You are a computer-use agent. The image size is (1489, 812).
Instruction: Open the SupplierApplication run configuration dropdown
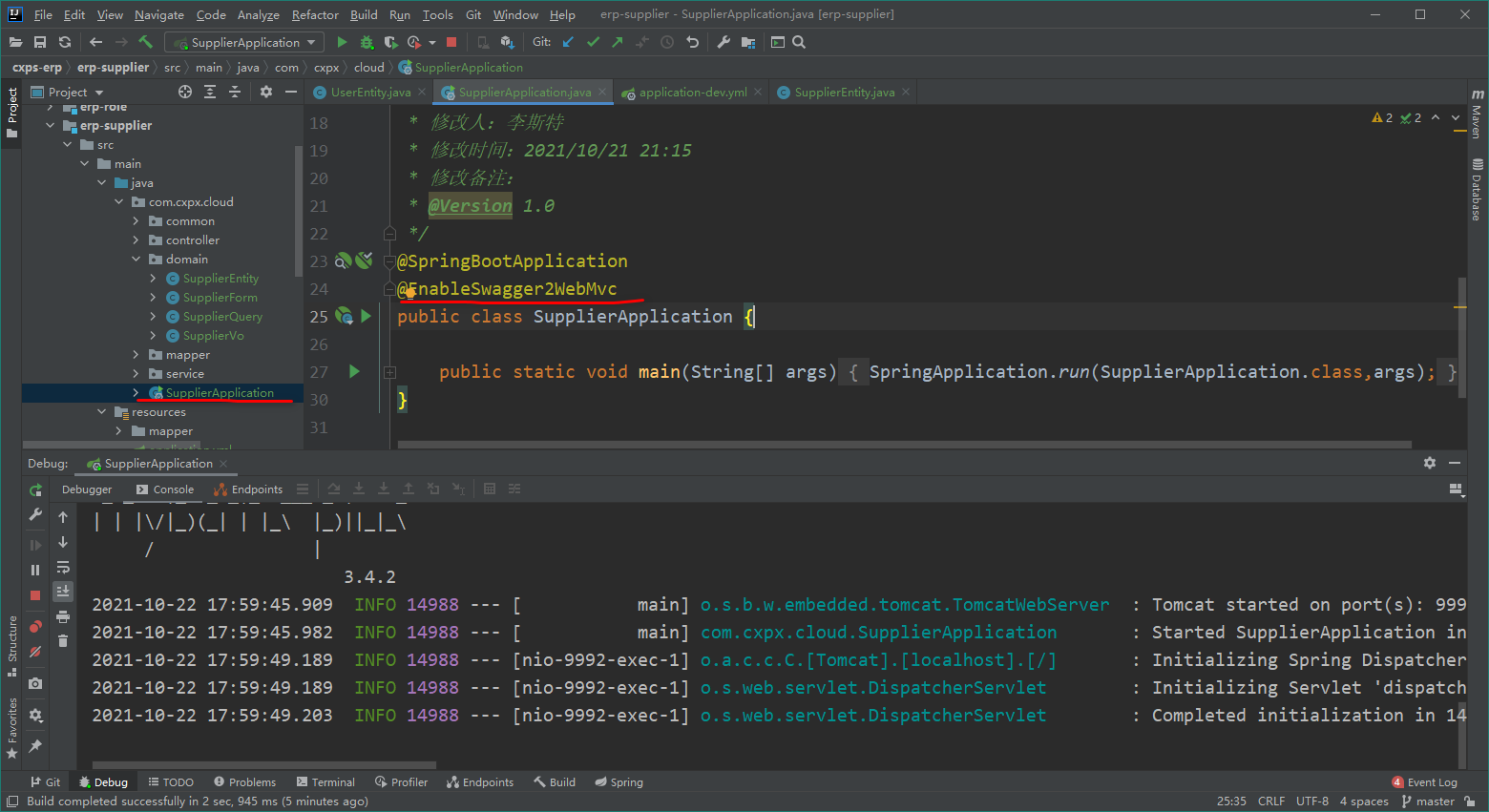(x=244, y=42)
